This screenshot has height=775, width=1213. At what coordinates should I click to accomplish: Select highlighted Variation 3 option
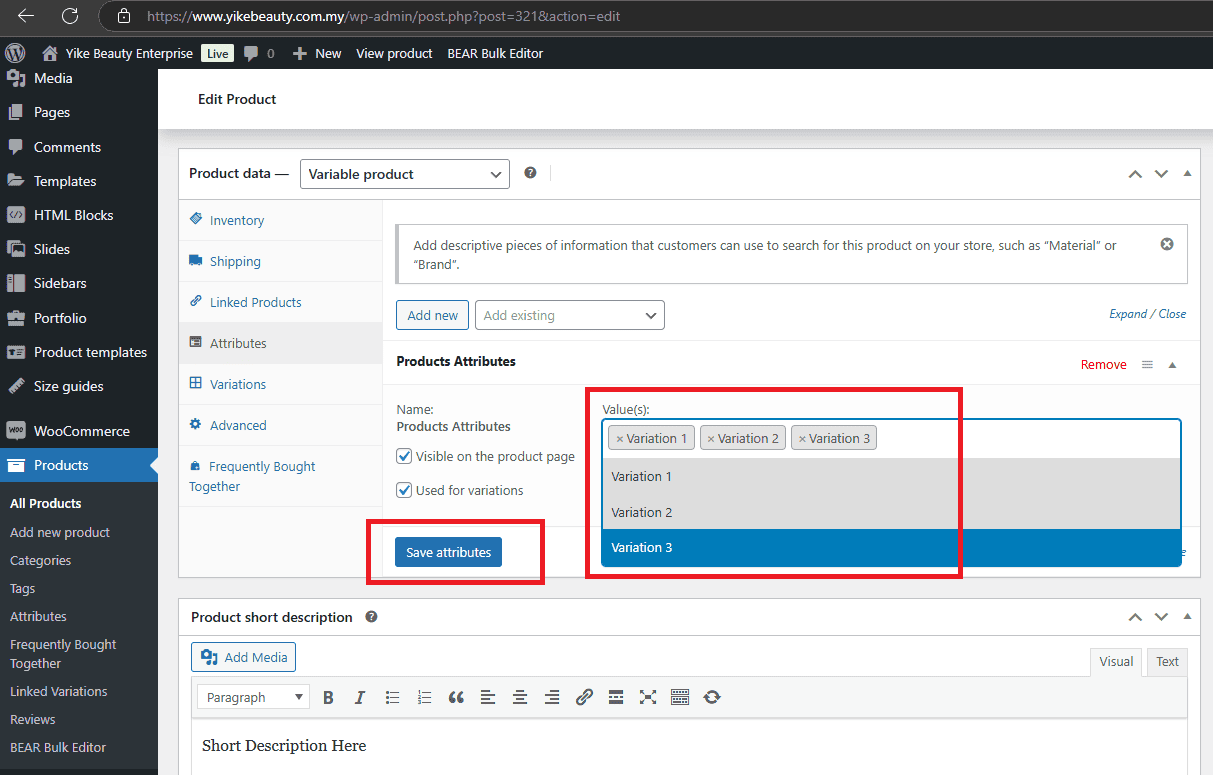click(891, 548)
